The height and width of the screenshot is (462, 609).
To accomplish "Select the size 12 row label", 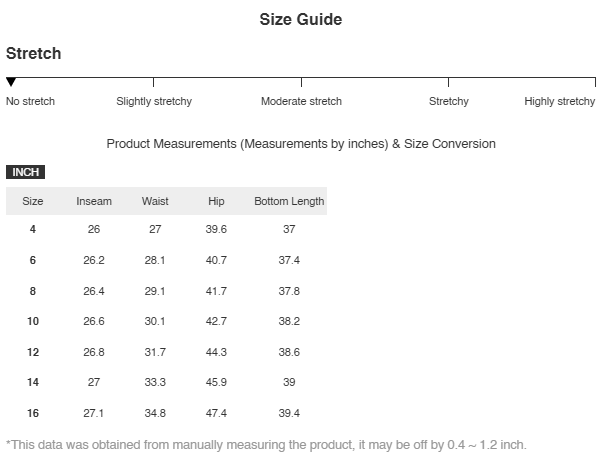I will pos(33,352).
